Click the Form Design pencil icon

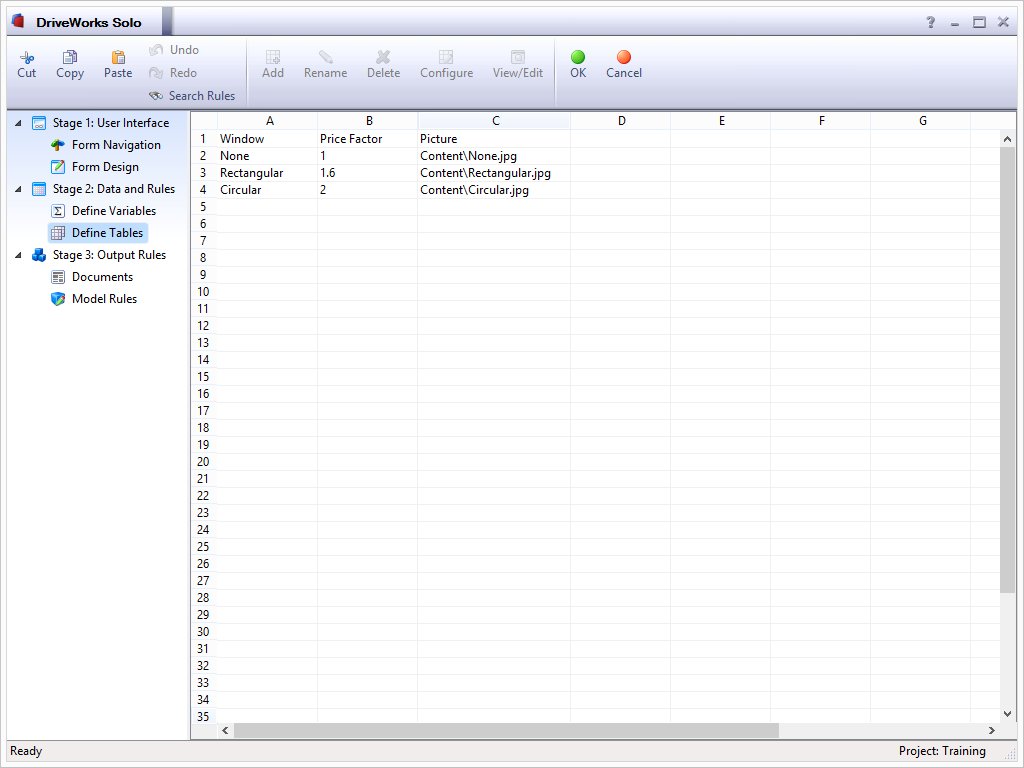[58, 167]
